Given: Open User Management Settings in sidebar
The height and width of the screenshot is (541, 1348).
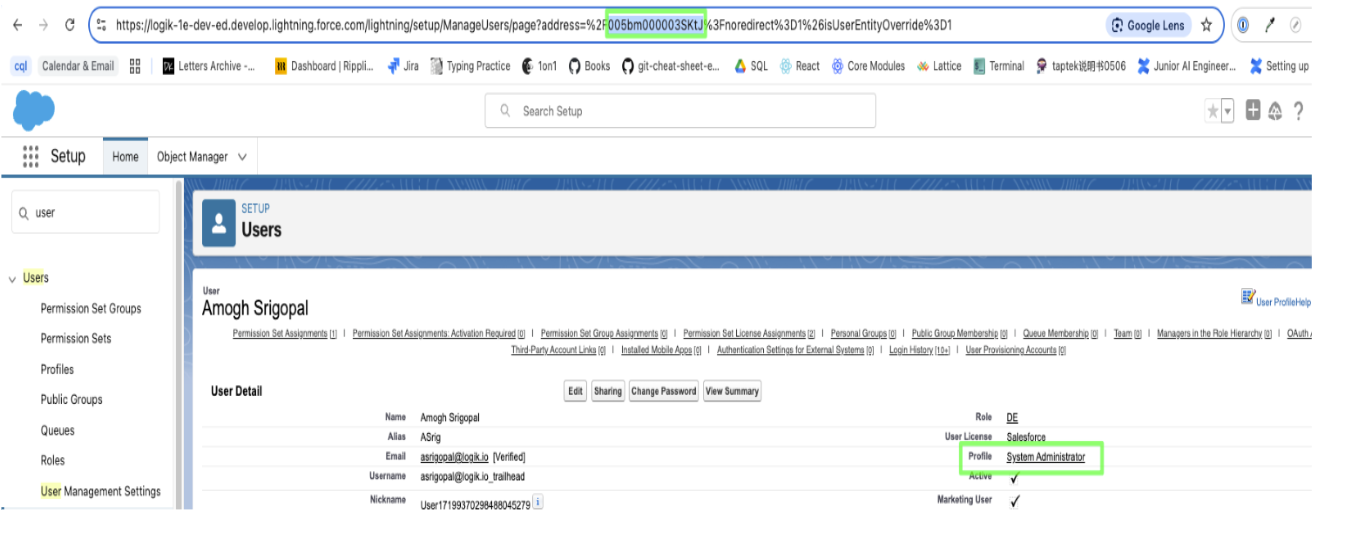Looking at the screenshot, I should tap(100, 491).
